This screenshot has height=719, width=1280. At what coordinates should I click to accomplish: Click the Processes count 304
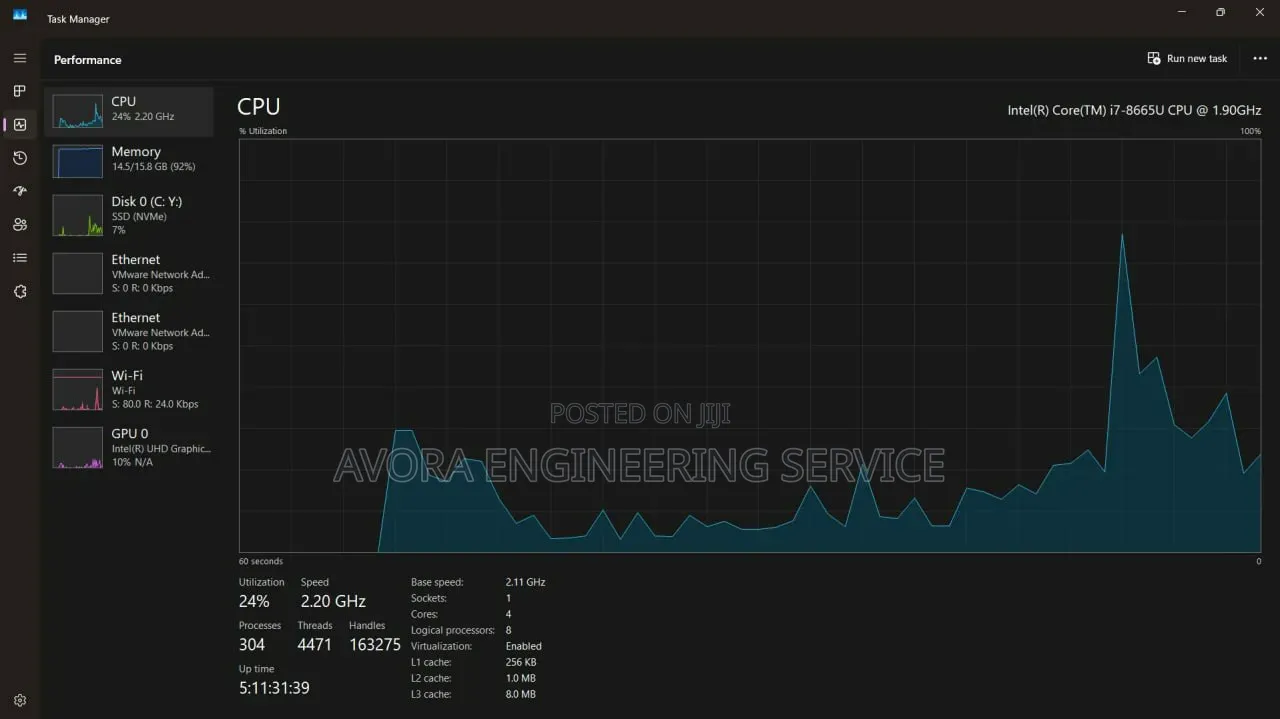[252, 645]
